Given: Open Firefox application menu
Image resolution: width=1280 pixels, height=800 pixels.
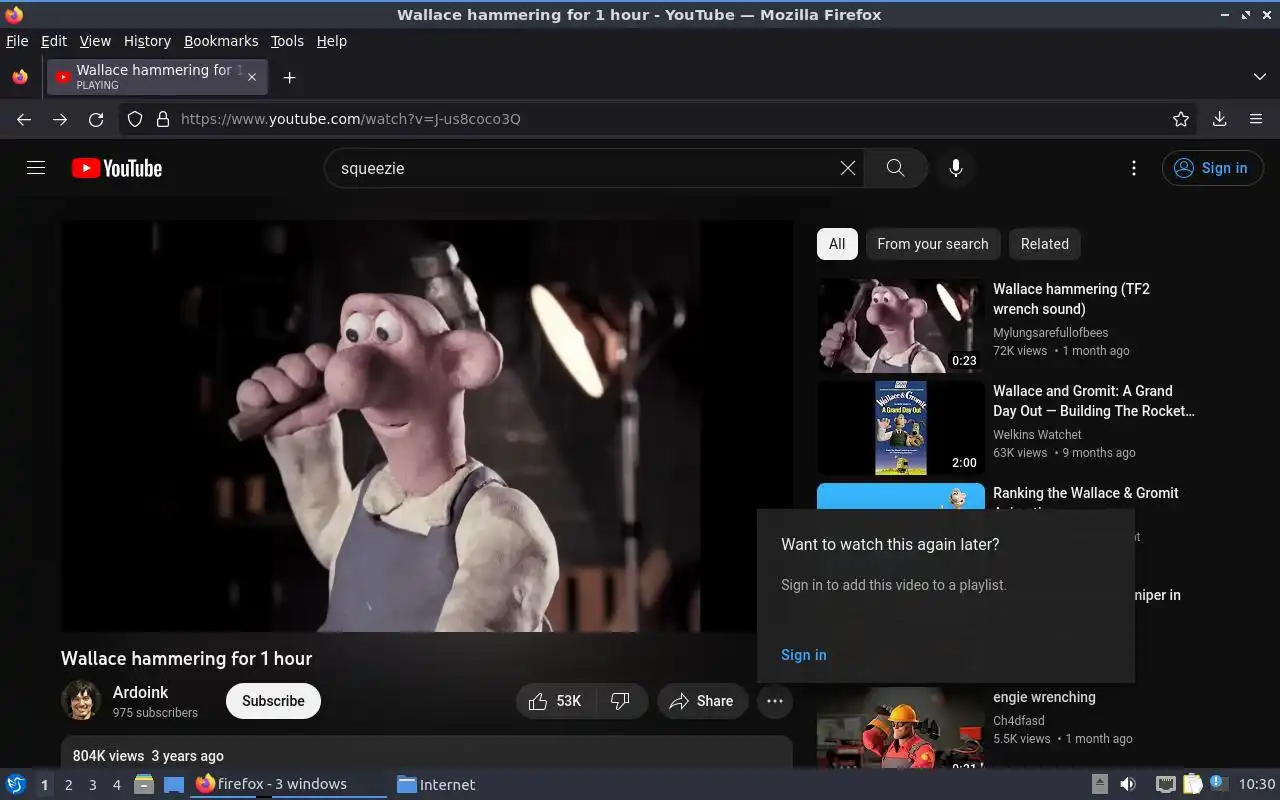Looking at the screenshot, I should pyautogui.click(x=1256, y=119).
